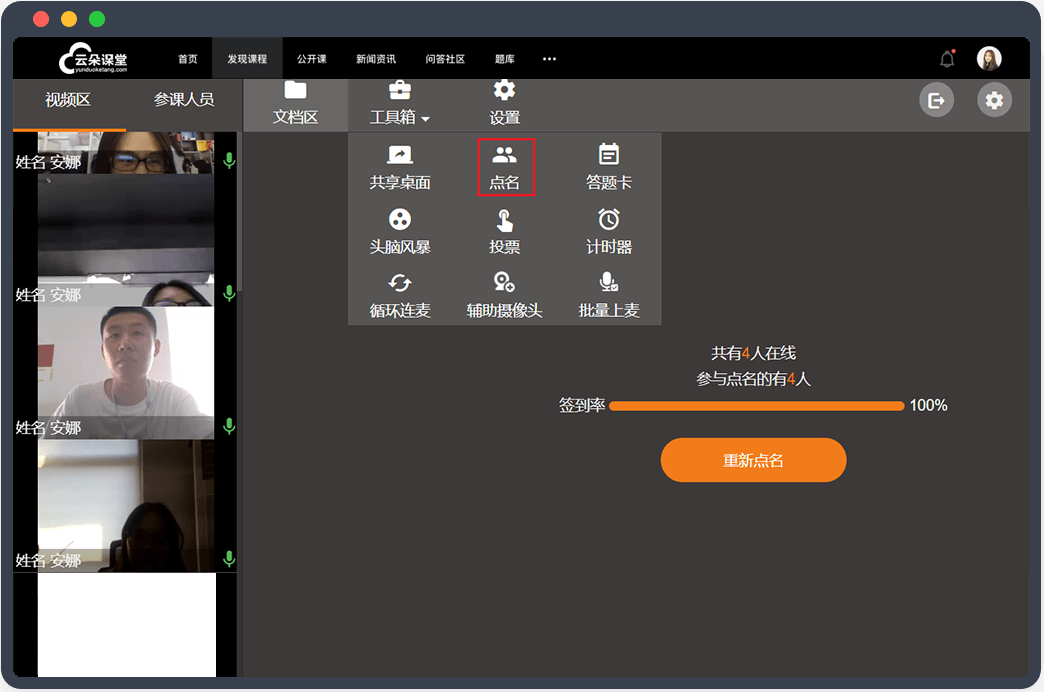Go to 题库 in the top menu
This screenshot has width=1044, height=692.
tap(504, 59)
